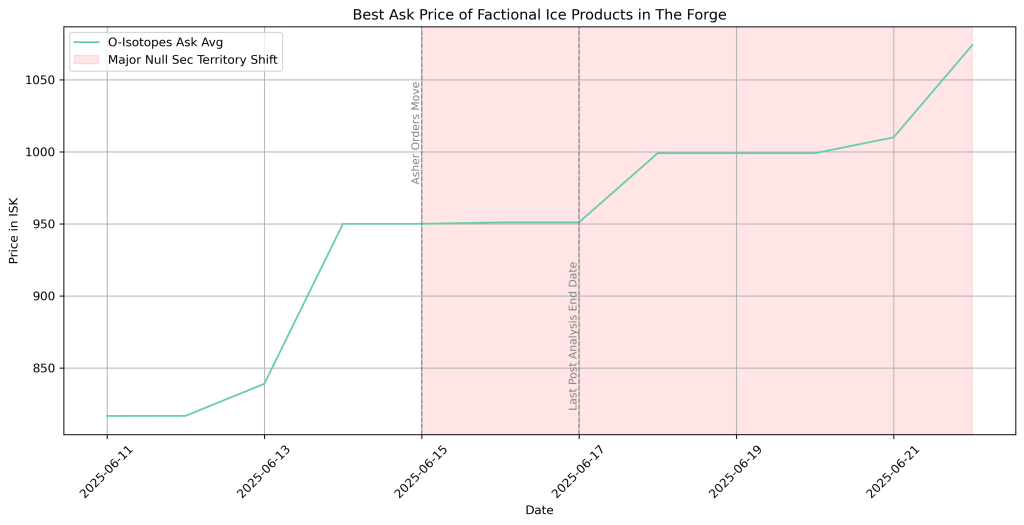Click the "Price in ISK" axis label

(x=13, y=231)
